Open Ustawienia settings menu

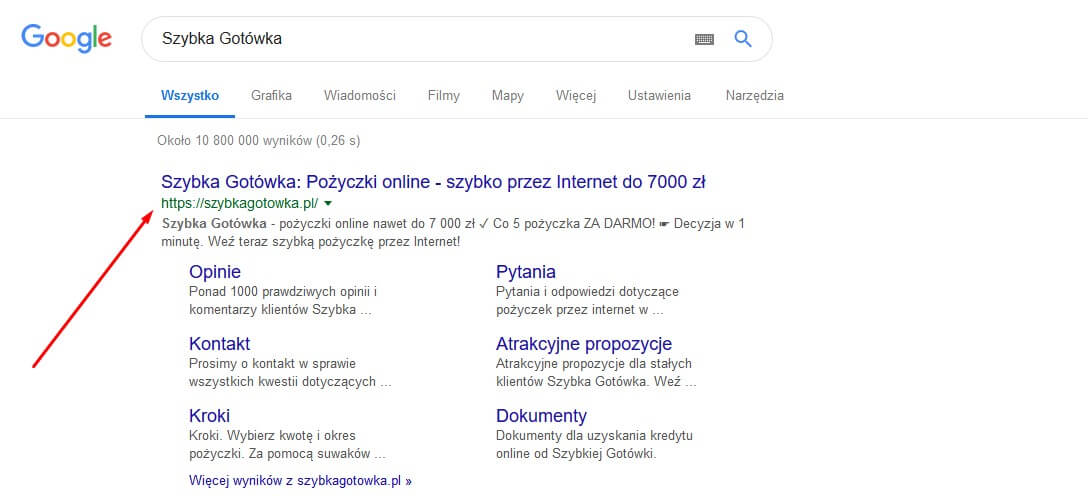pos(659,96)
